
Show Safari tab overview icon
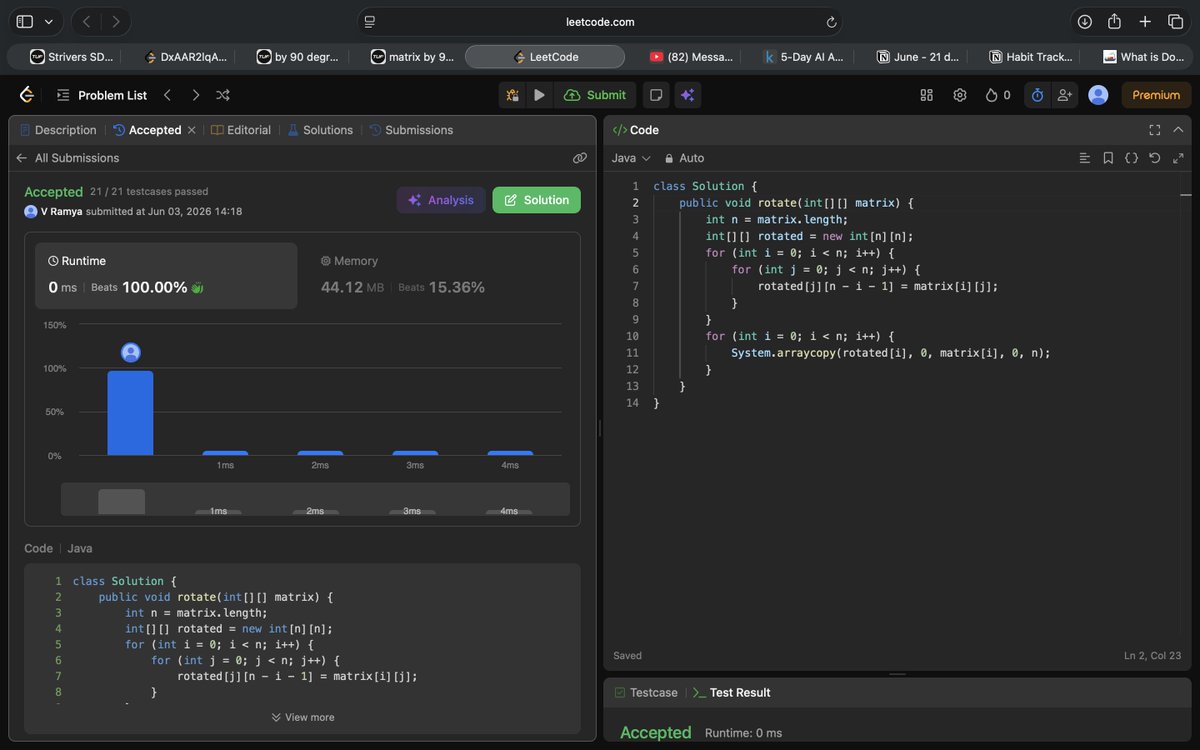pos(1175,21)
